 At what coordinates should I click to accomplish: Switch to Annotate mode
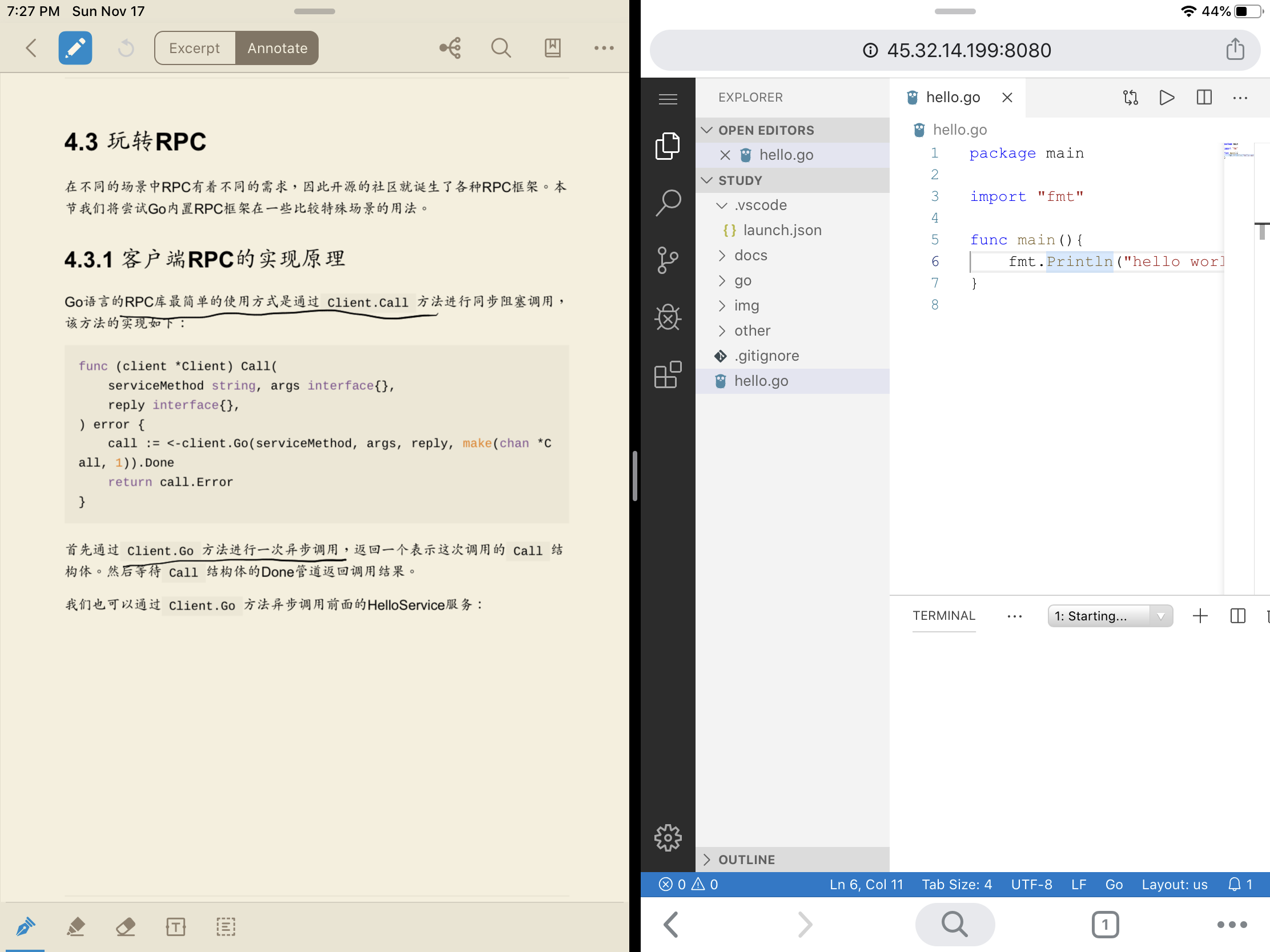278,48
